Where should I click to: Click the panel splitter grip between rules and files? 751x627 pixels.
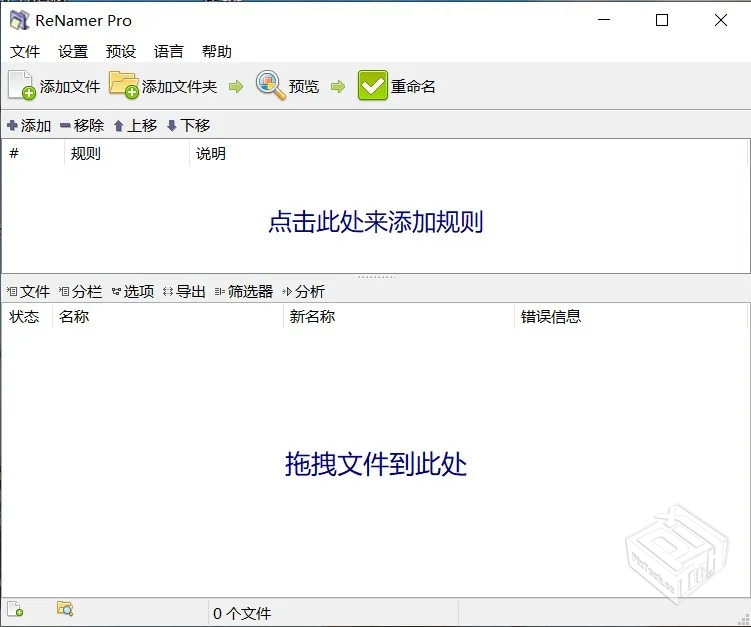coord(376,277)
